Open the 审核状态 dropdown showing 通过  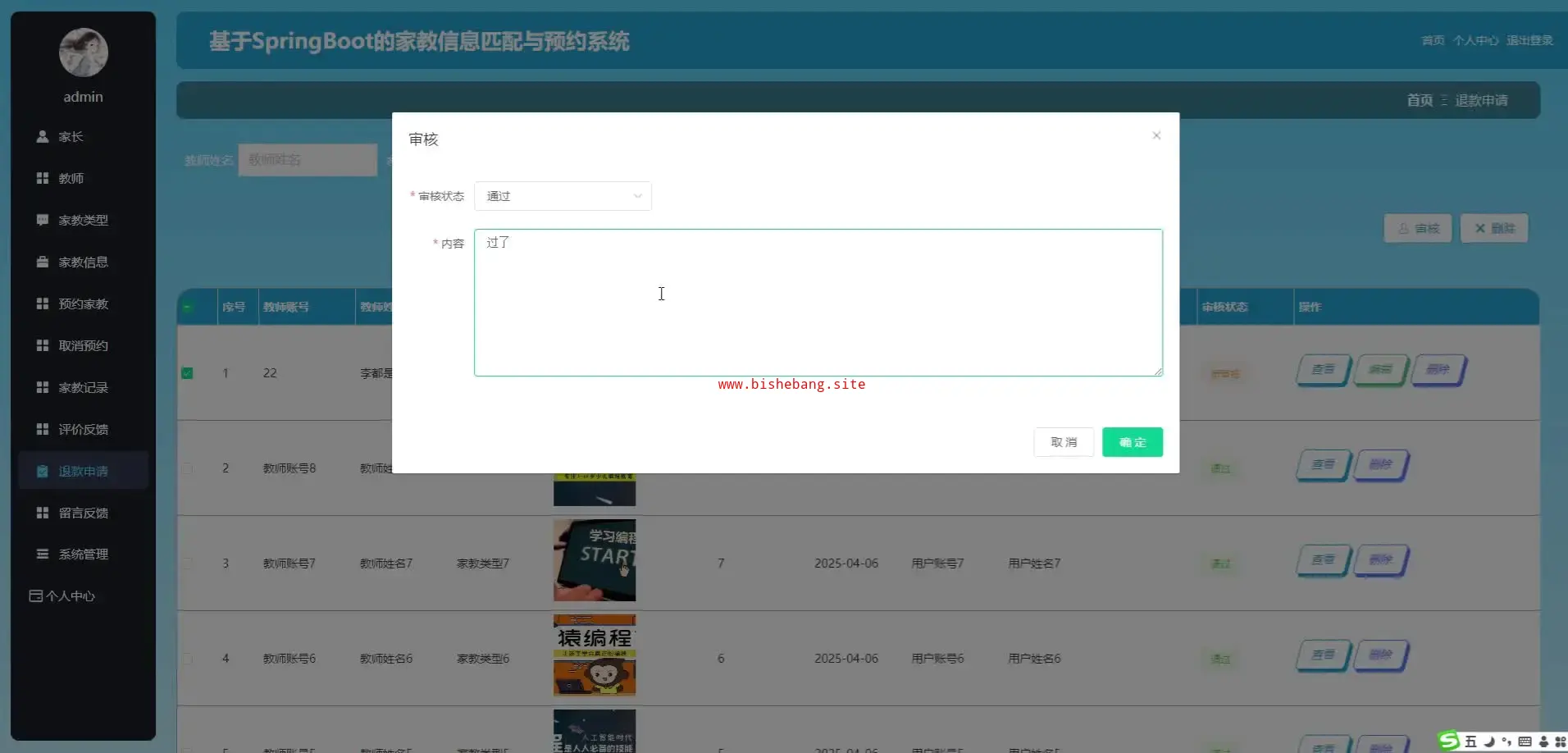[563, 196]
